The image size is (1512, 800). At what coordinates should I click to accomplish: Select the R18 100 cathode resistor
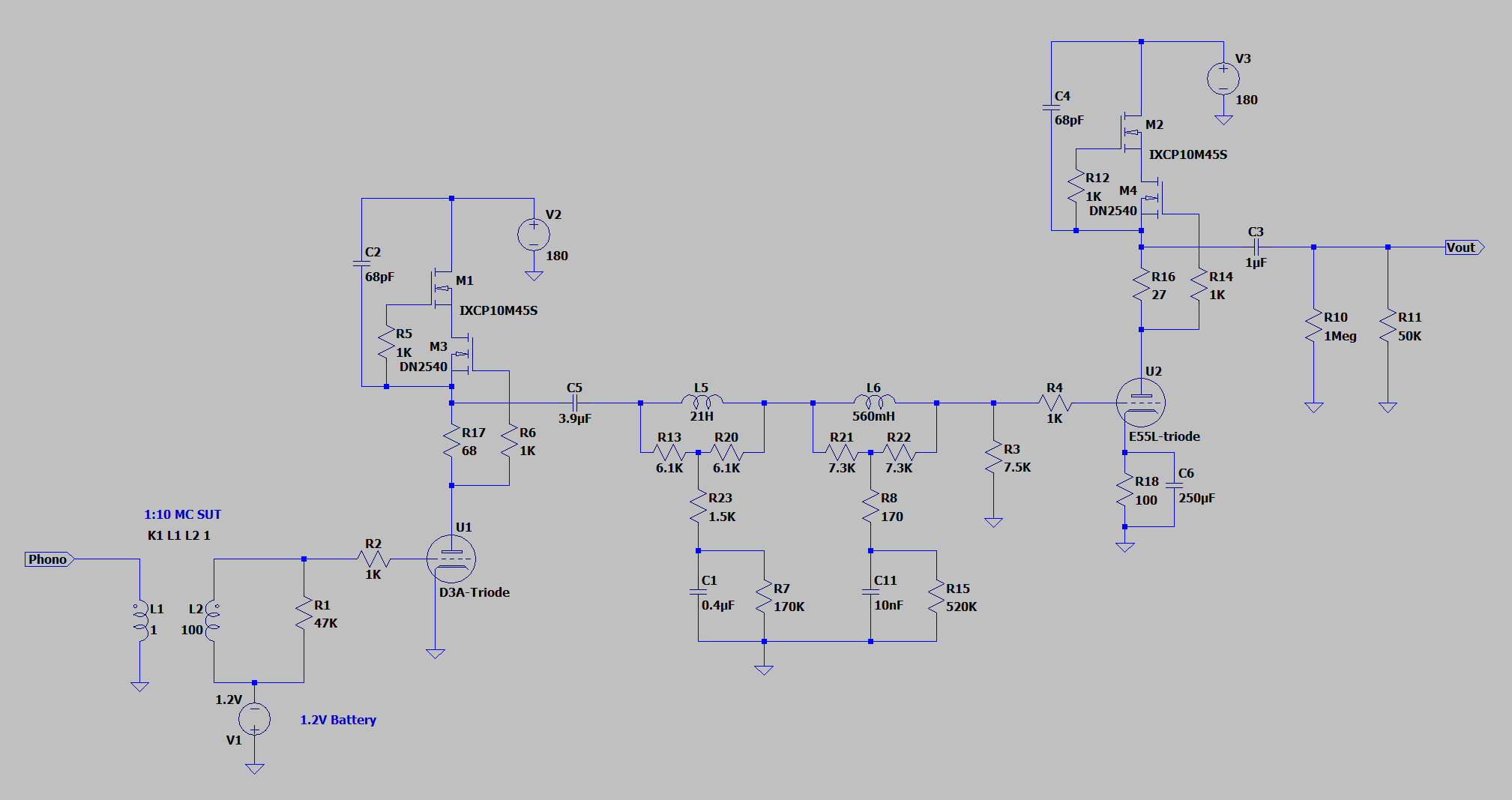(1124, 490)
